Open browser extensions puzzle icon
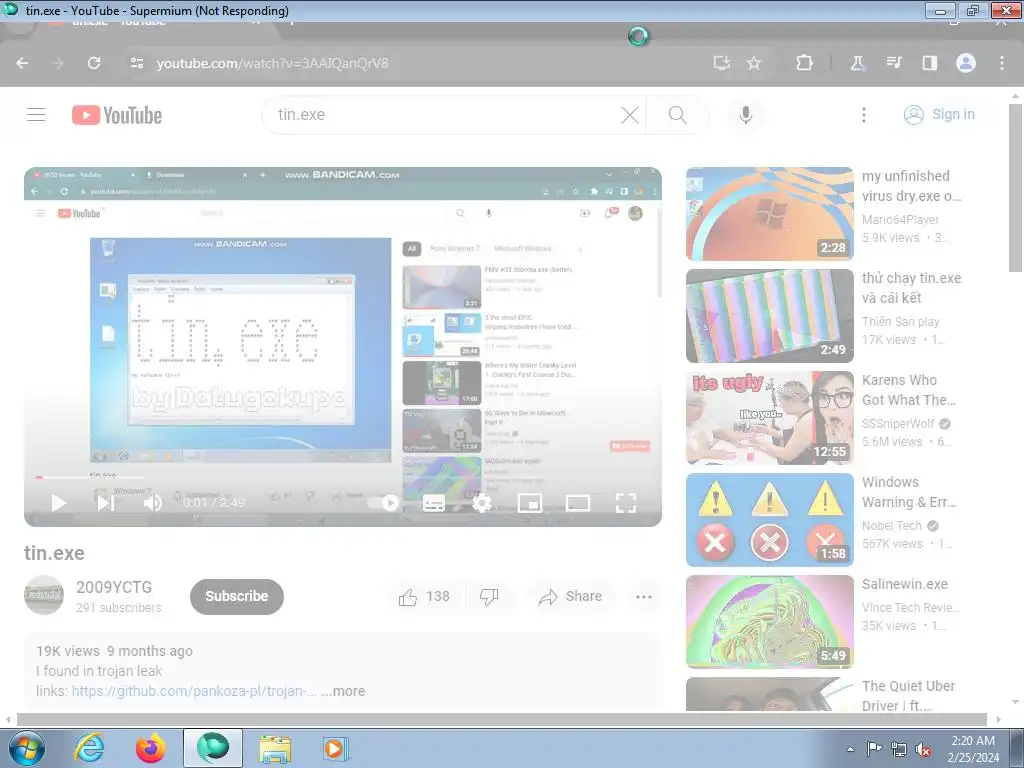The image size is (1024, 768). point(805,63)
